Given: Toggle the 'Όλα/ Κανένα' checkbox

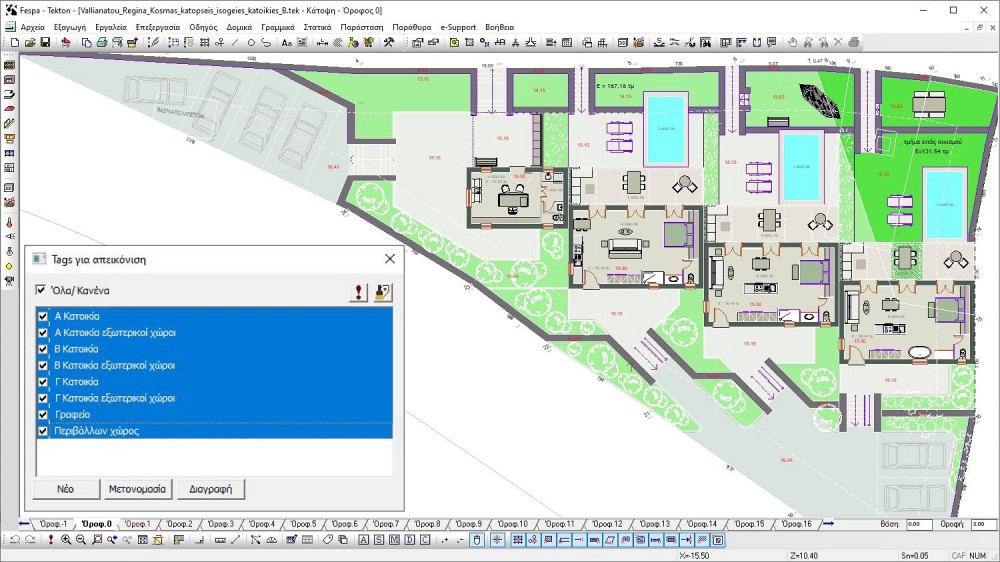Looking at the screenshot, I should (x=41, y=290).
